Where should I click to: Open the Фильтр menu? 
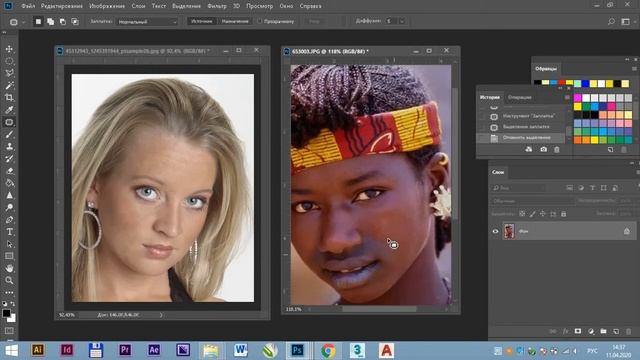coord(217,6)
